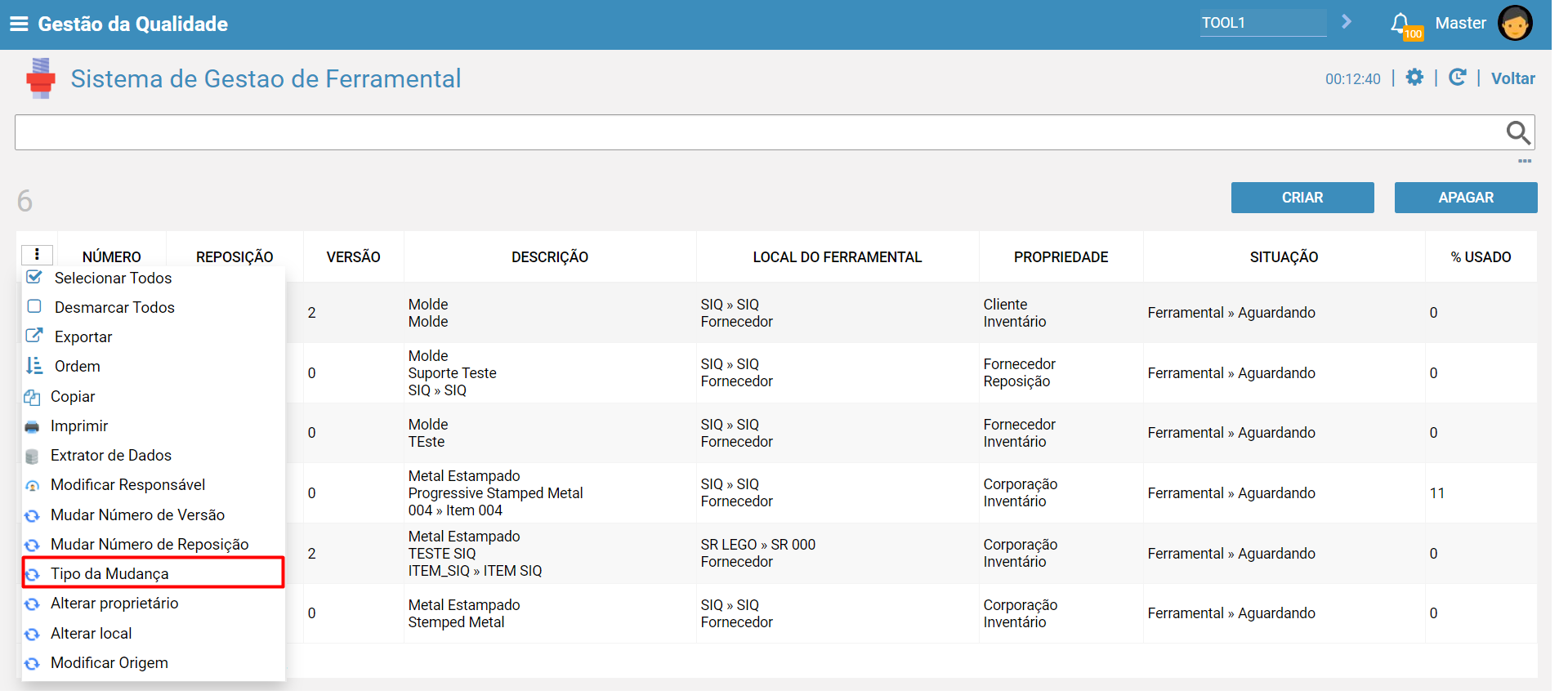Click the arrow next to TOOL1 field
This screenshot has height=695, width=1568.
1347,22
